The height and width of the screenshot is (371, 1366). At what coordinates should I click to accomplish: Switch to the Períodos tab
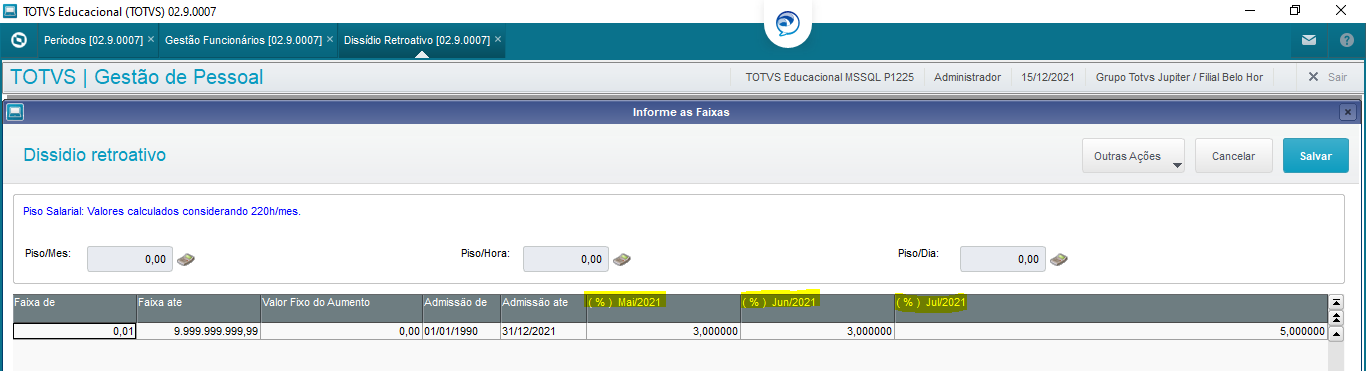pyautogui.click(x=93, y=40)
